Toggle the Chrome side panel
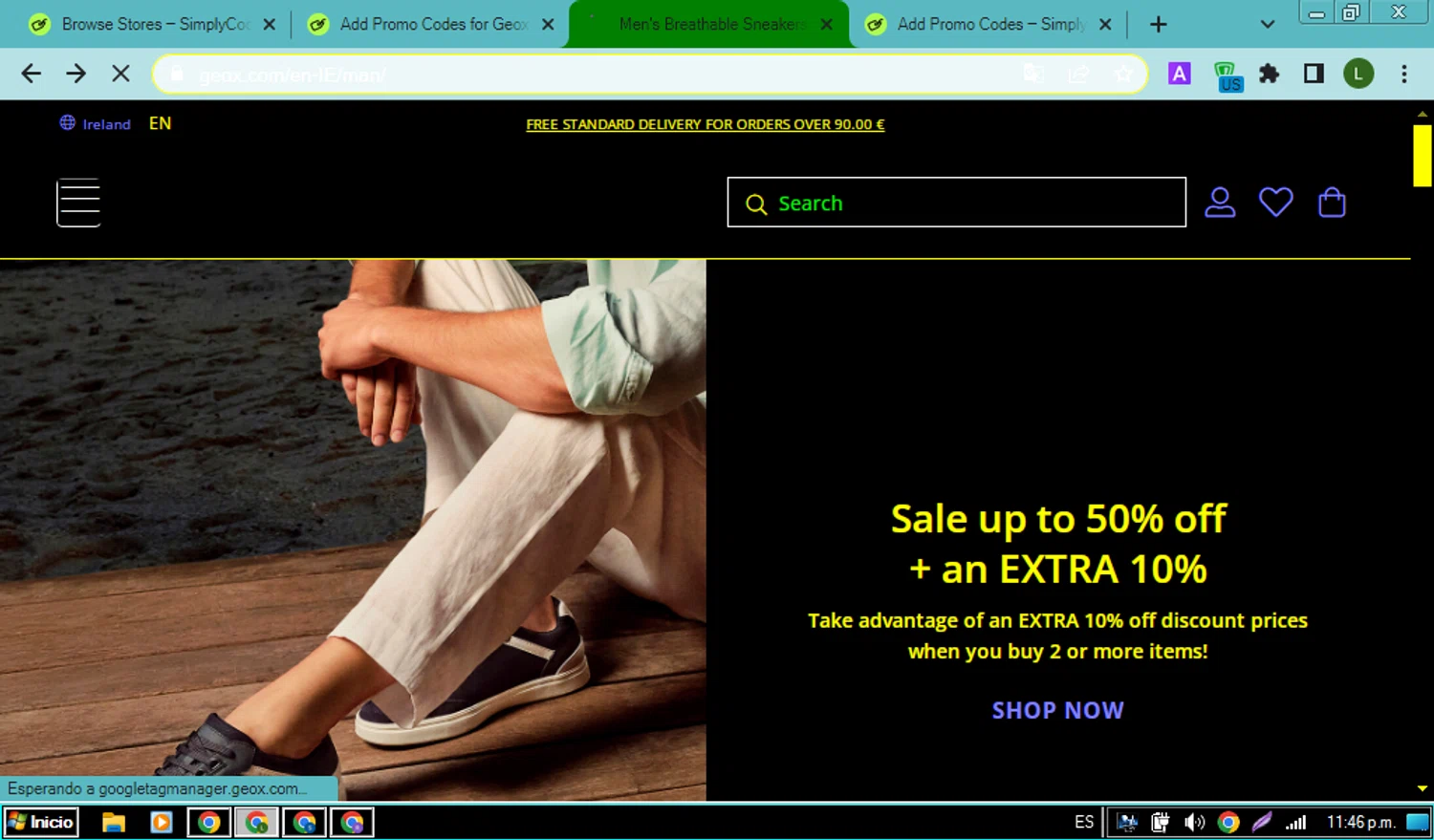 pos(1314,74)
